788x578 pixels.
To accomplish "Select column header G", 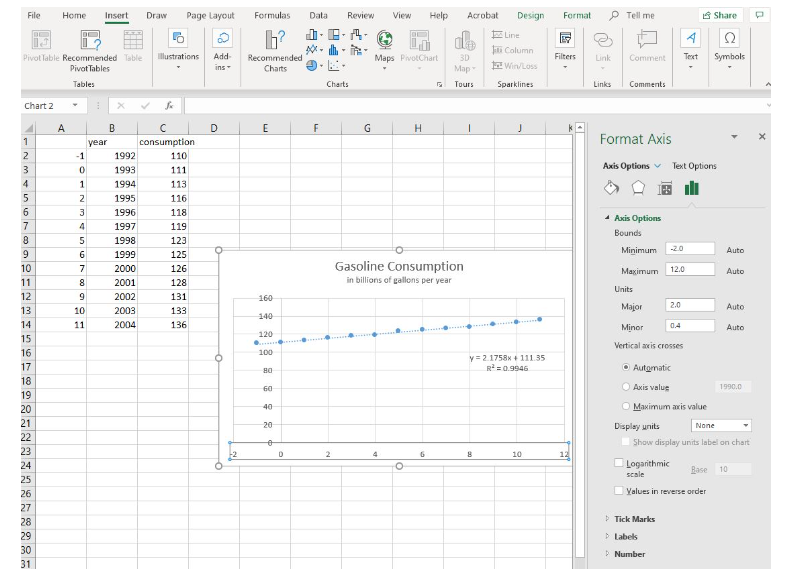I will coord(367,128).
